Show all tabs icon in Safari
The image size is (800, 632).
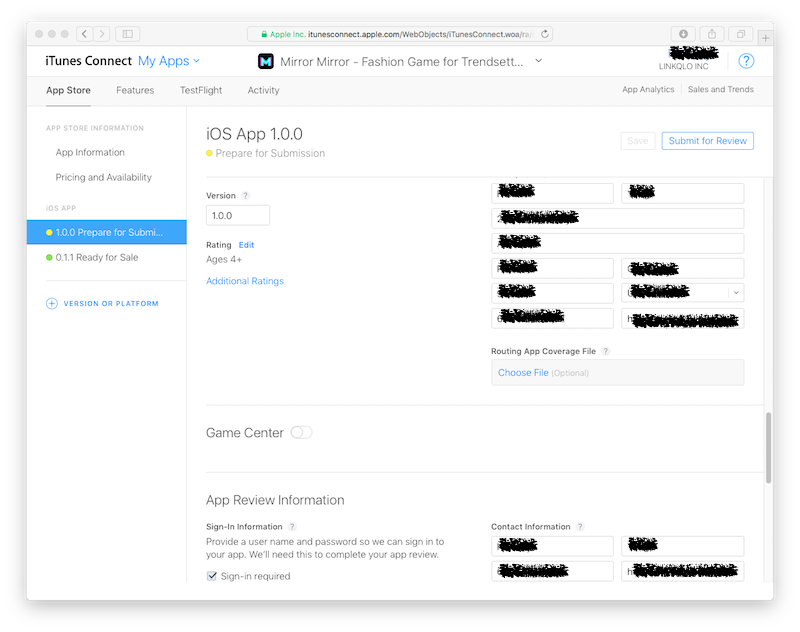click(741, 34)
